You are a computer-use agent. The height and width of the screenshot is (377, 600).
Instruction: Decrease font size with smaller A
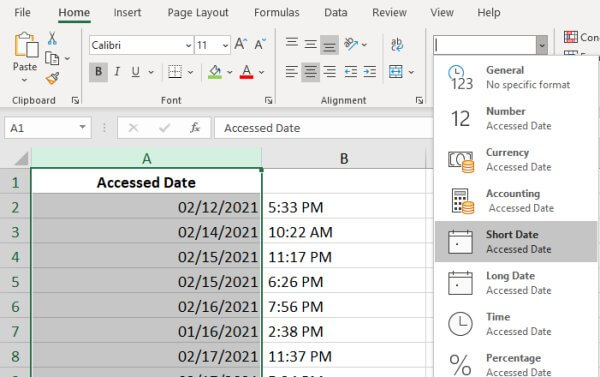tap(260, 44)
